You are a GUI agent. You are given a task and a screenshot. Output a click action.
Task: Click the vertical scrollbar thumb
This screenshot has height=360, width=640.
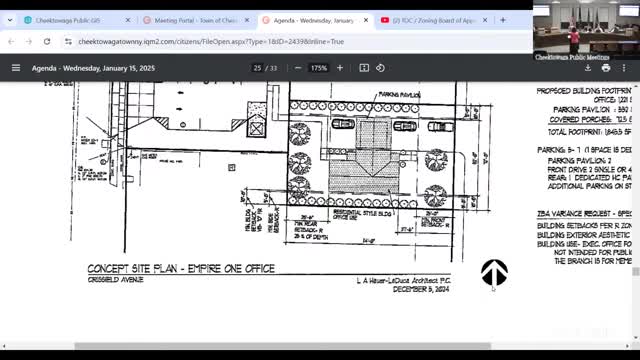pyautogui.click(x=636, y=272)
